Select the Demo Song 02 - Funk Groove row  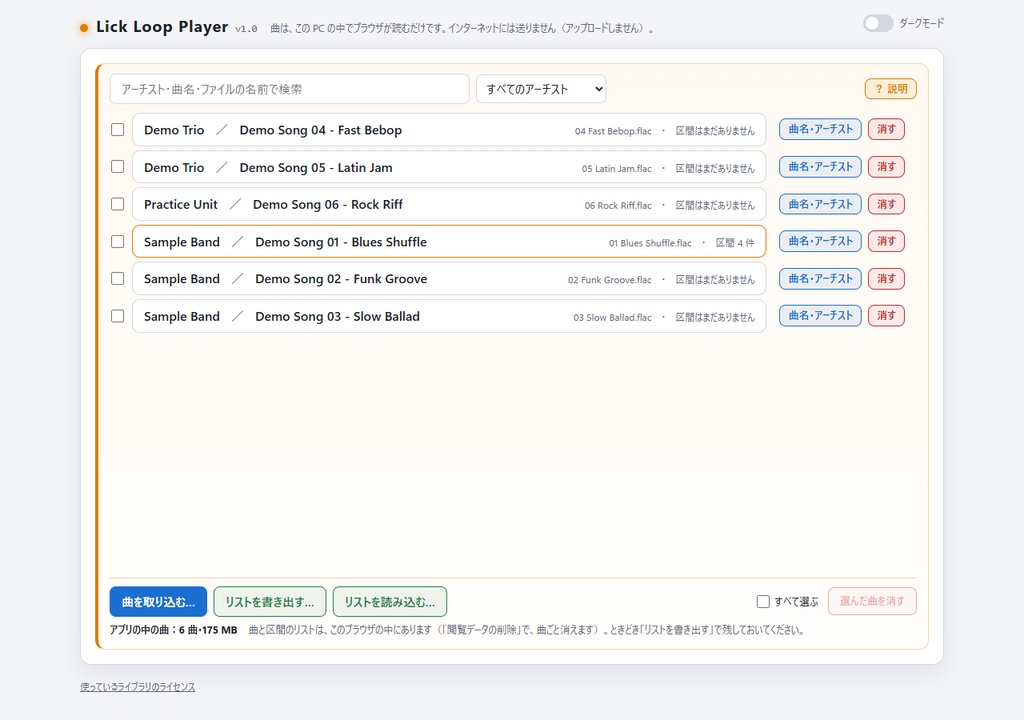(449, 279)
